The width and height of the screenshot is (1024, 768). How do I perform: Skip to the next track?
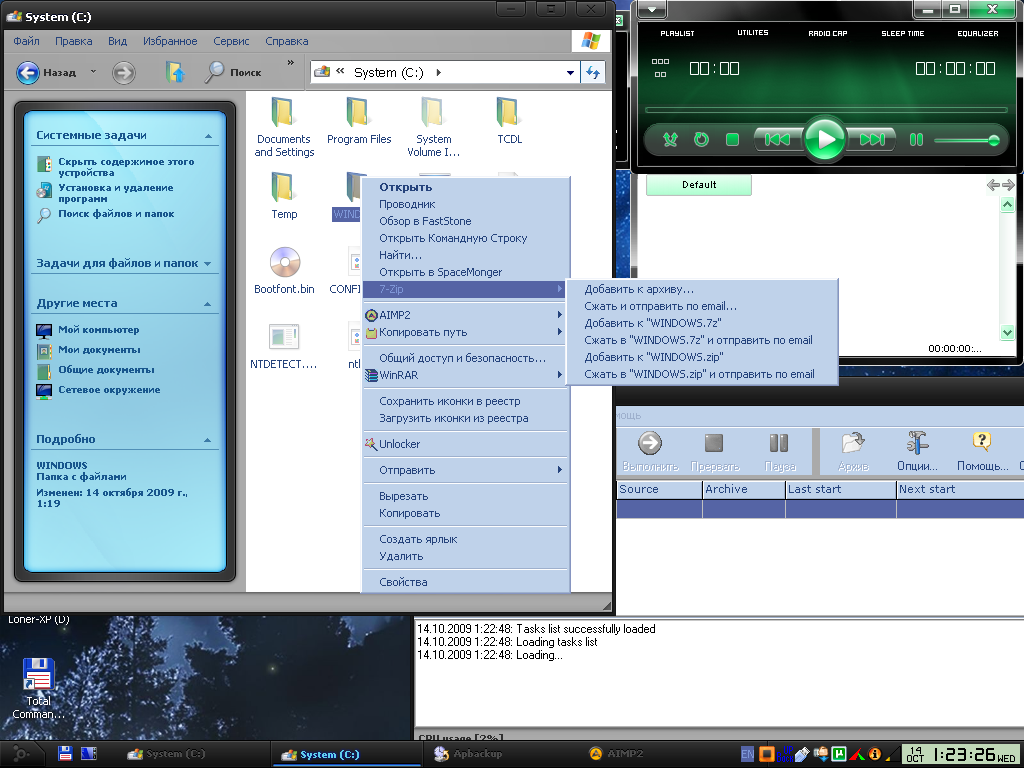[x=873, y=140]
